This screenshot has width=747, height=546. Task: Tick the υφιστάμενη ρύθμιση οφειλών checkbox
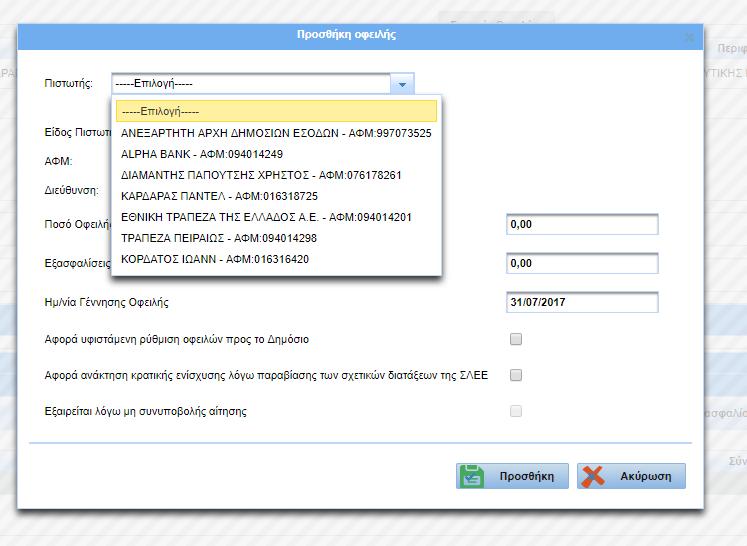click(516, 339)
